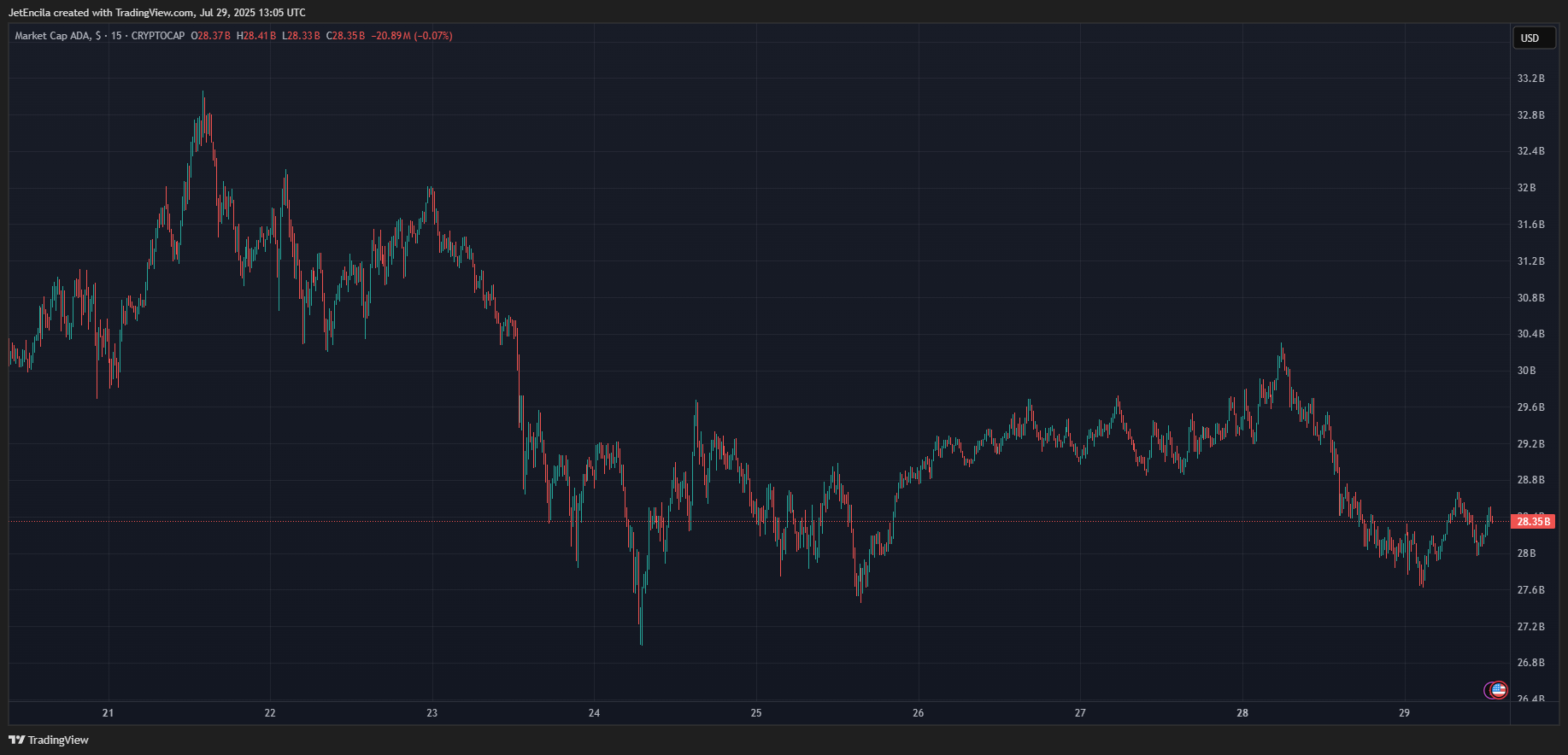Click the 31.2B price scale label
Image resolution: width=1568 pixels, height=755 pixels.
pos(1530,261)
